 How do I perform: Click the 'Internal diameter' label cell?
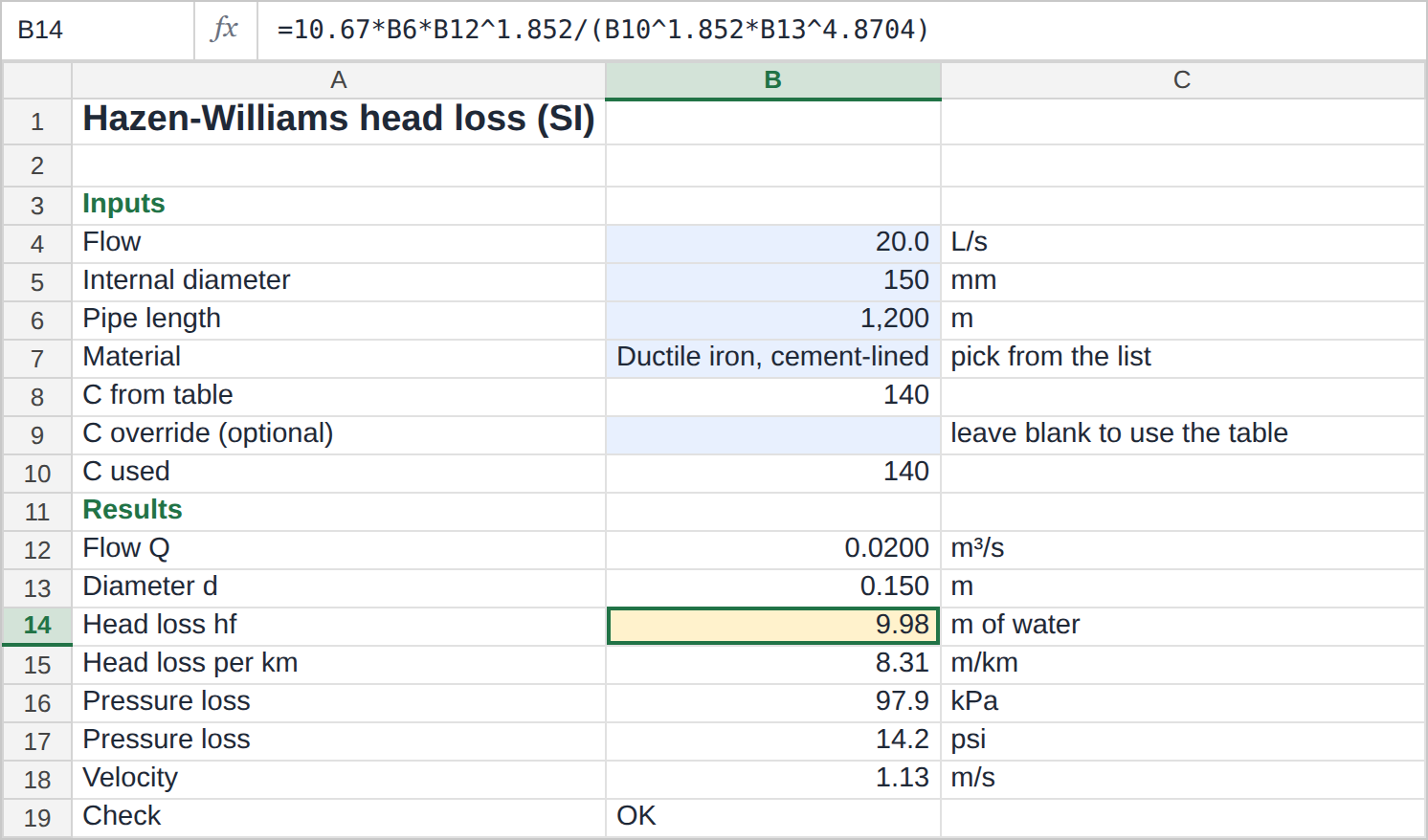click(x=339, y=281)
